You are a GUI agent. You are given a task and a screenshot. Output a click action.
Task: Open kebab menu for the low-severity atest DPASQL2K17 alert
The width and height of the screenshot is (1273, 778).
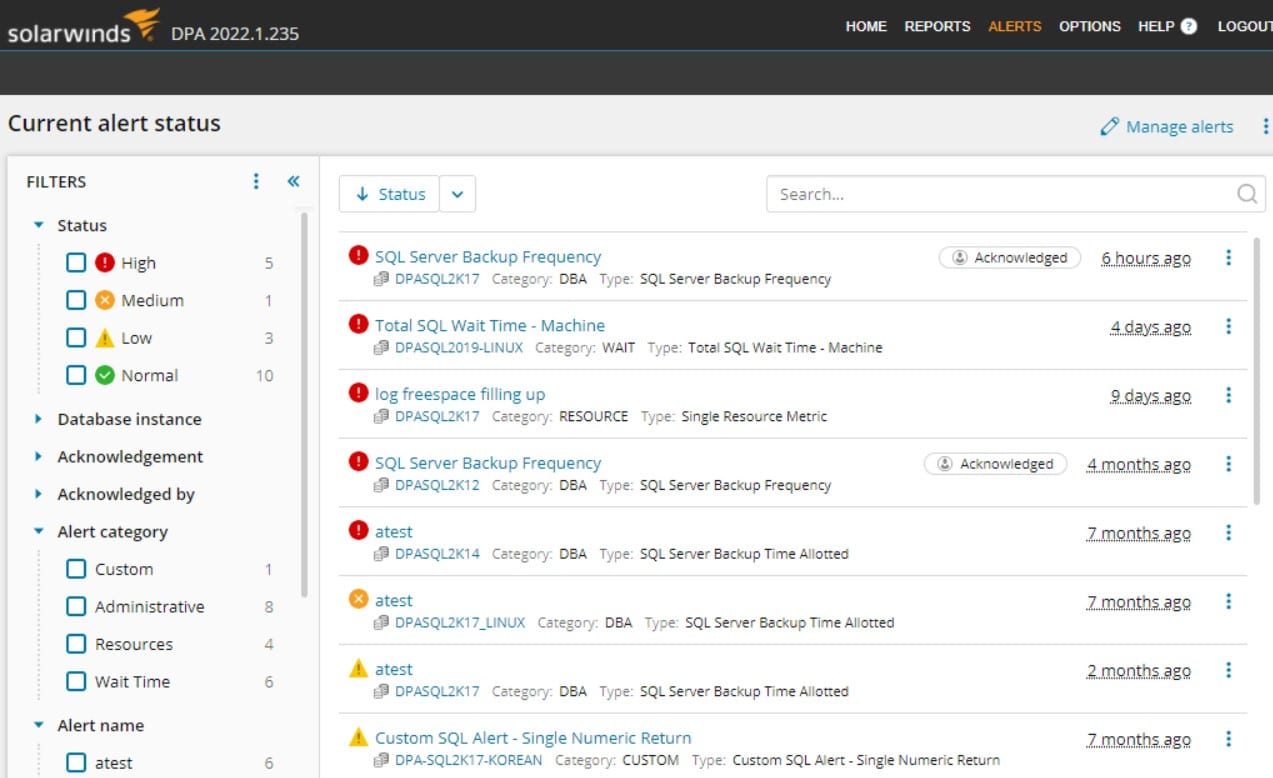(1228, 671)
